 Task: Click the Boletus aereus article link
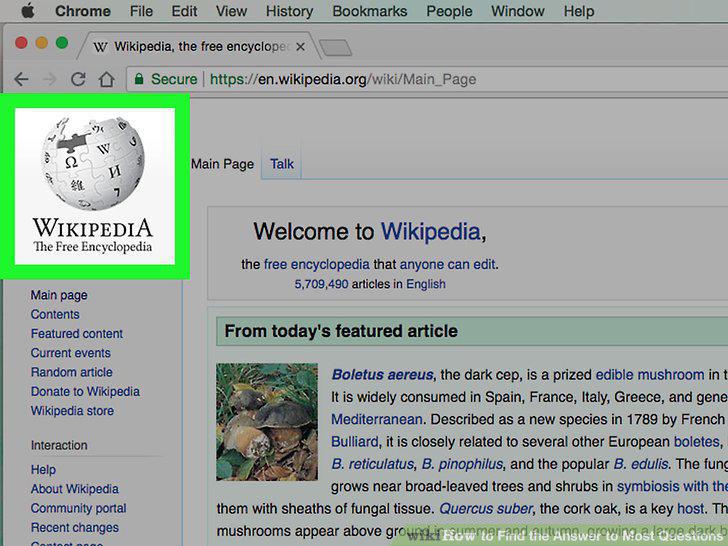(x=383, y=375)
